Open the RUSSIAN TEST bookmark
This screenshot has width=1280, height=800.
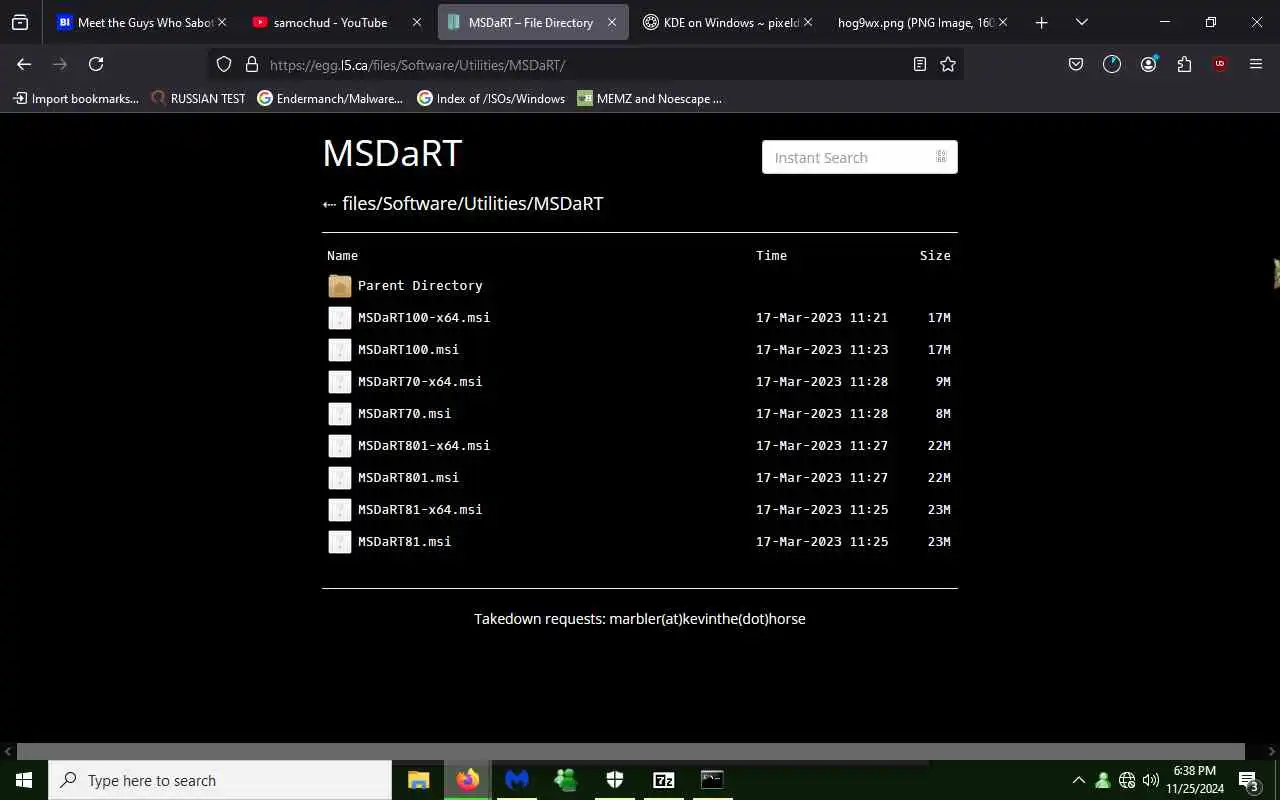pyautogui.click(x=198, y=99)
